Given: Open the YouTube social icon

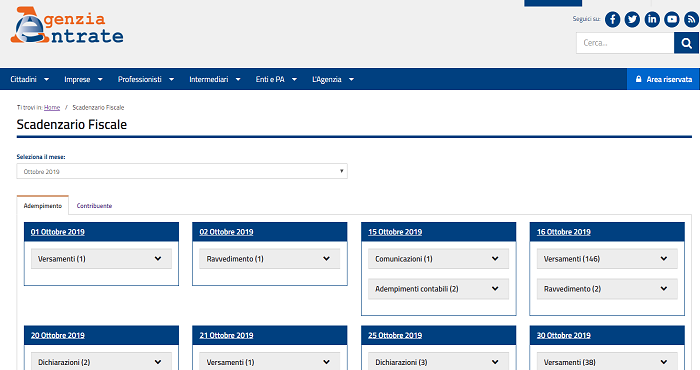Looking at the screenshot, I should point(671,20).
